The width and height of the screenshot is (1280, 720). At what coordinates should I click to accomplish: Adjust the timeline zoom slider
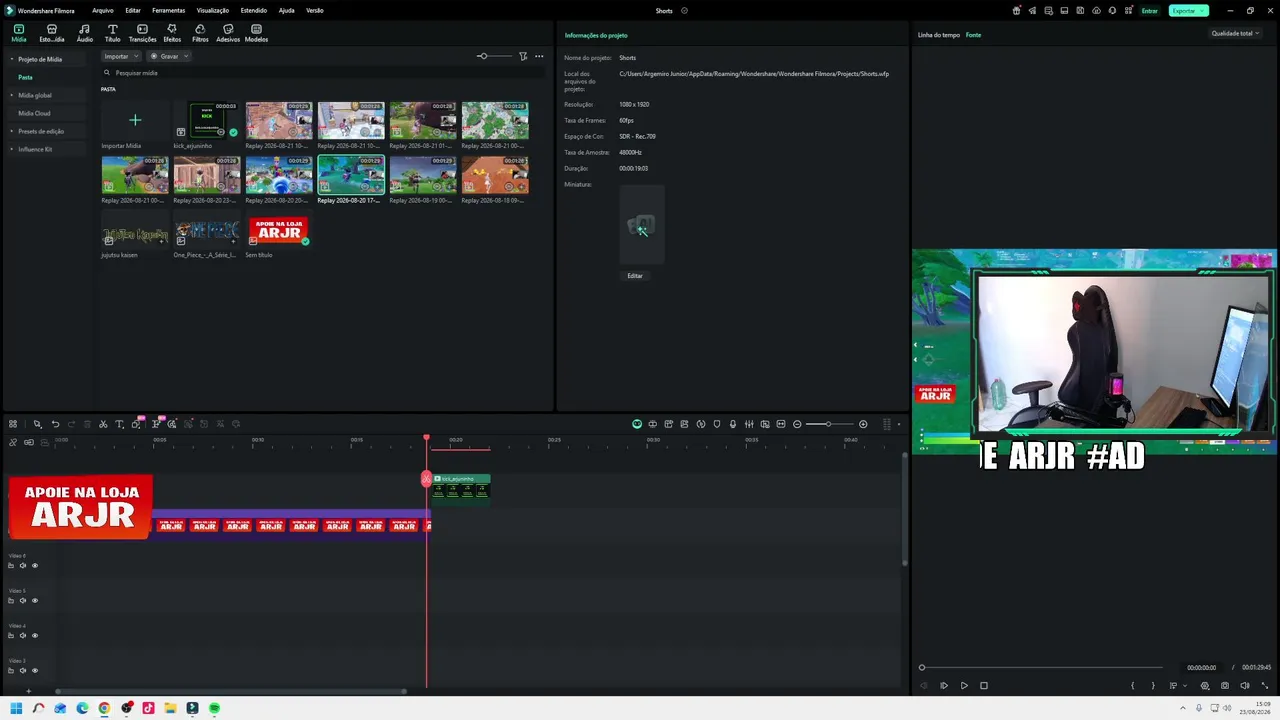829,424
